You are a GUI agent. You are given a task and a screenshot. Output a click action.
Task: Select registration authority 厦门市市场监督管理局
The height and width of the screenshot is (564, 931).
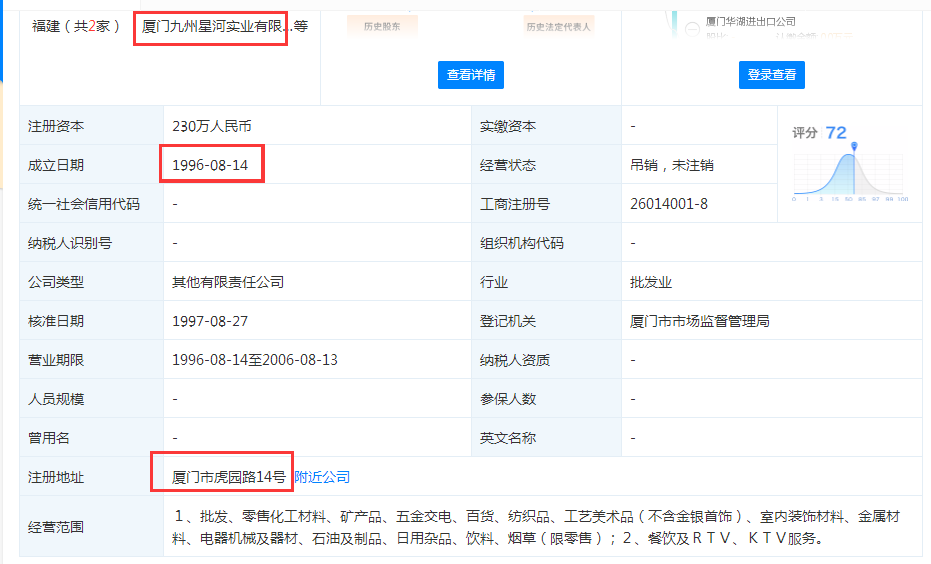click(700, 321)
